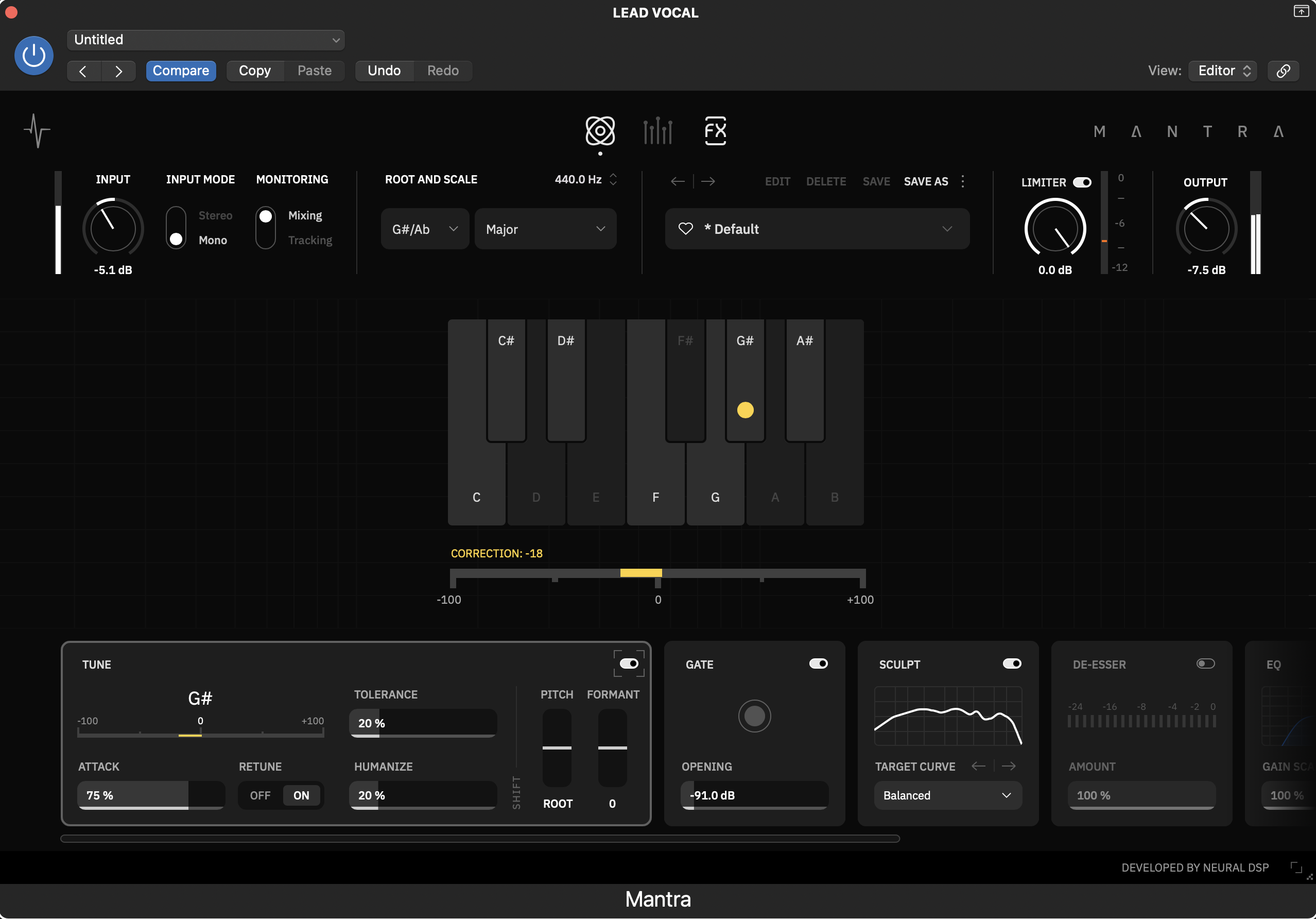Click the Tolerance 20 % slider

(423, 723)
